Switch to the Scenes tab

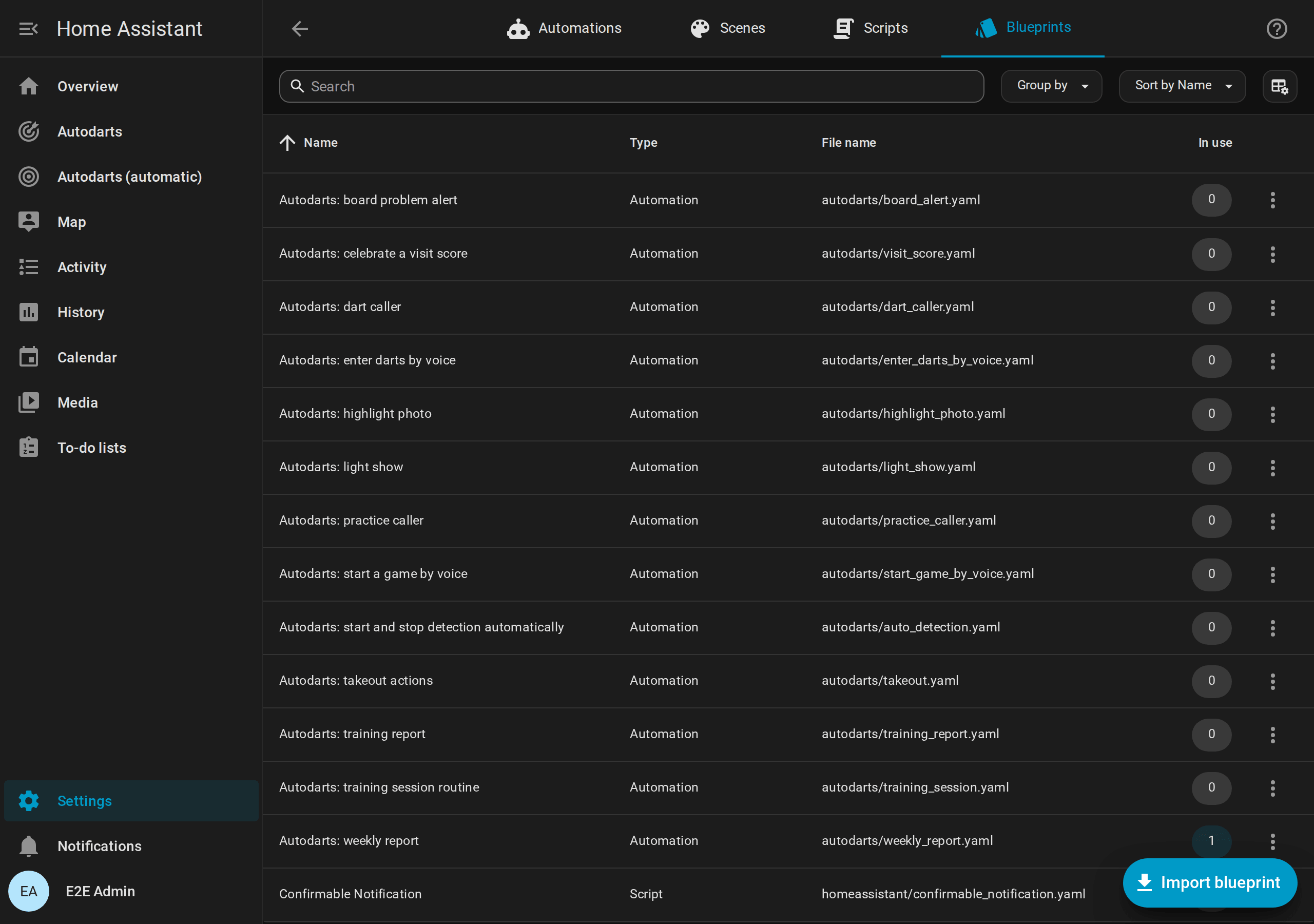tap(727, 28)
